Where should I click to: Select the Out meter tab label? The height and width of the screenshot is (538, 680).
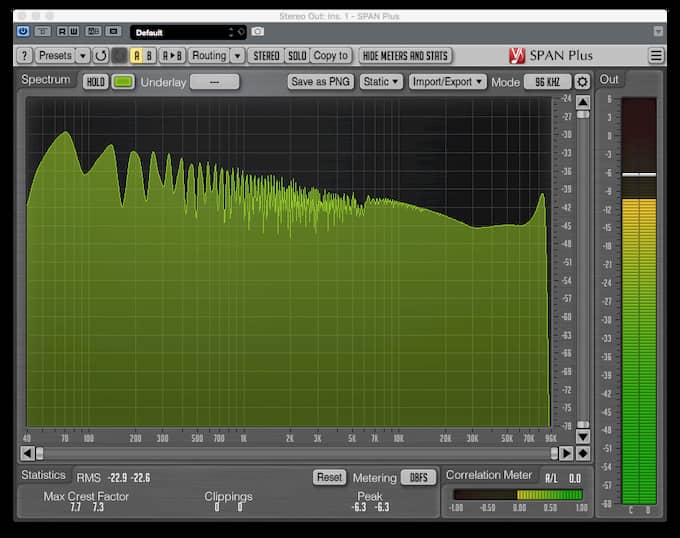pos(608,79)
